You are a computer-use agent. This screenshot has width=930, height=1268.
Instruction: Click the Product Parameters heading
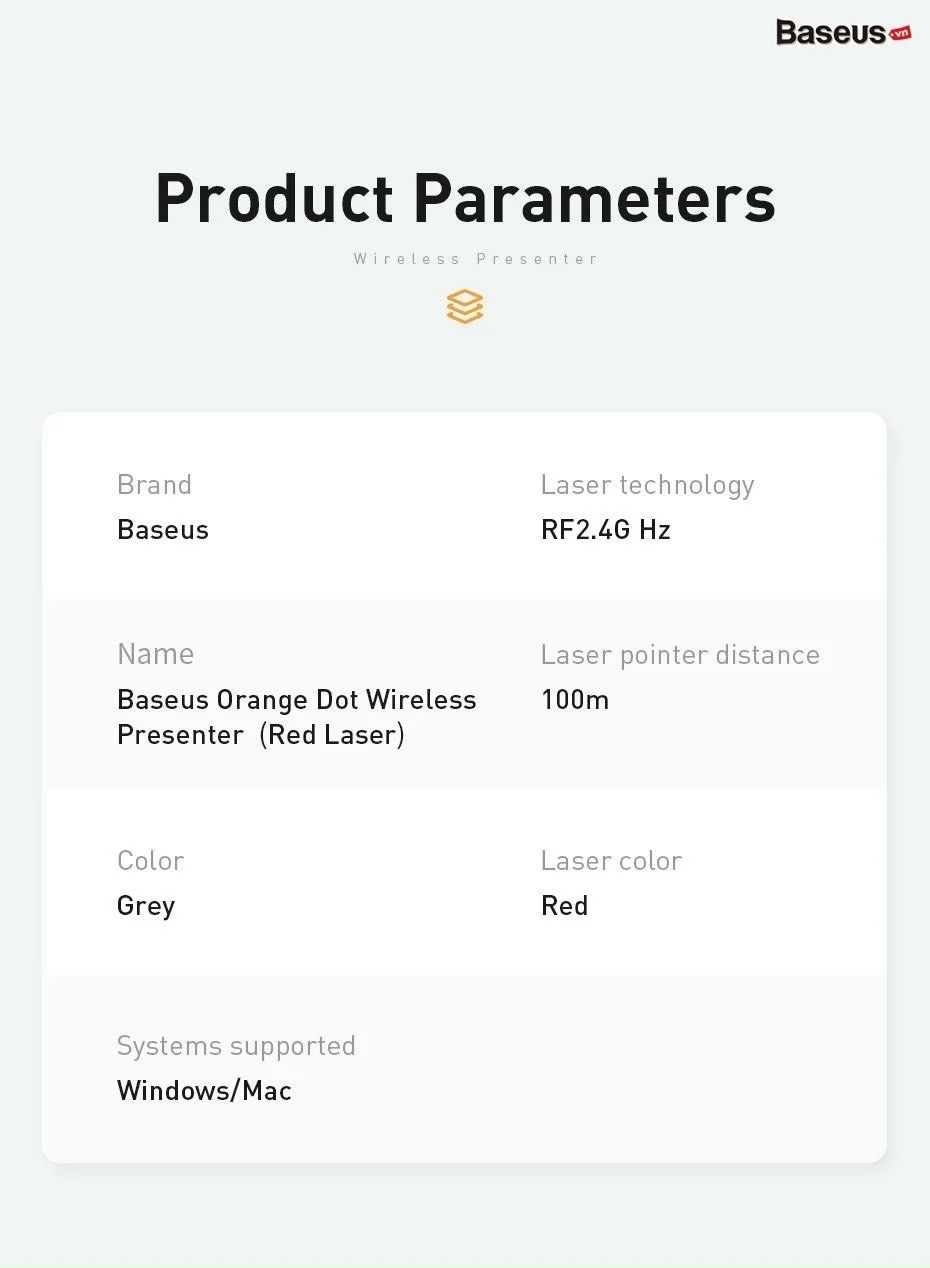coord(465,198)
